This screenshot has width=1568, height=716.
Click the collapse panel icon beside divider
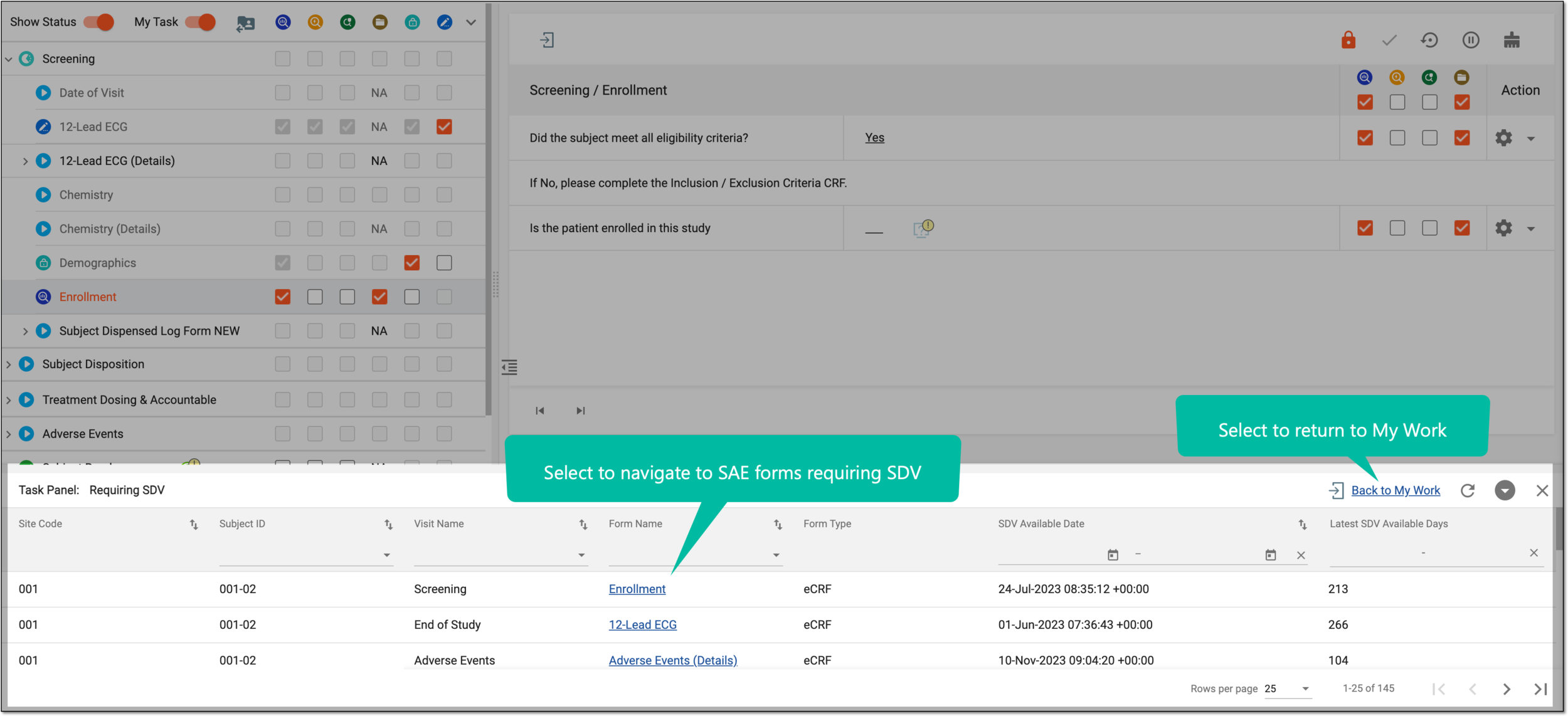[509, 367]
